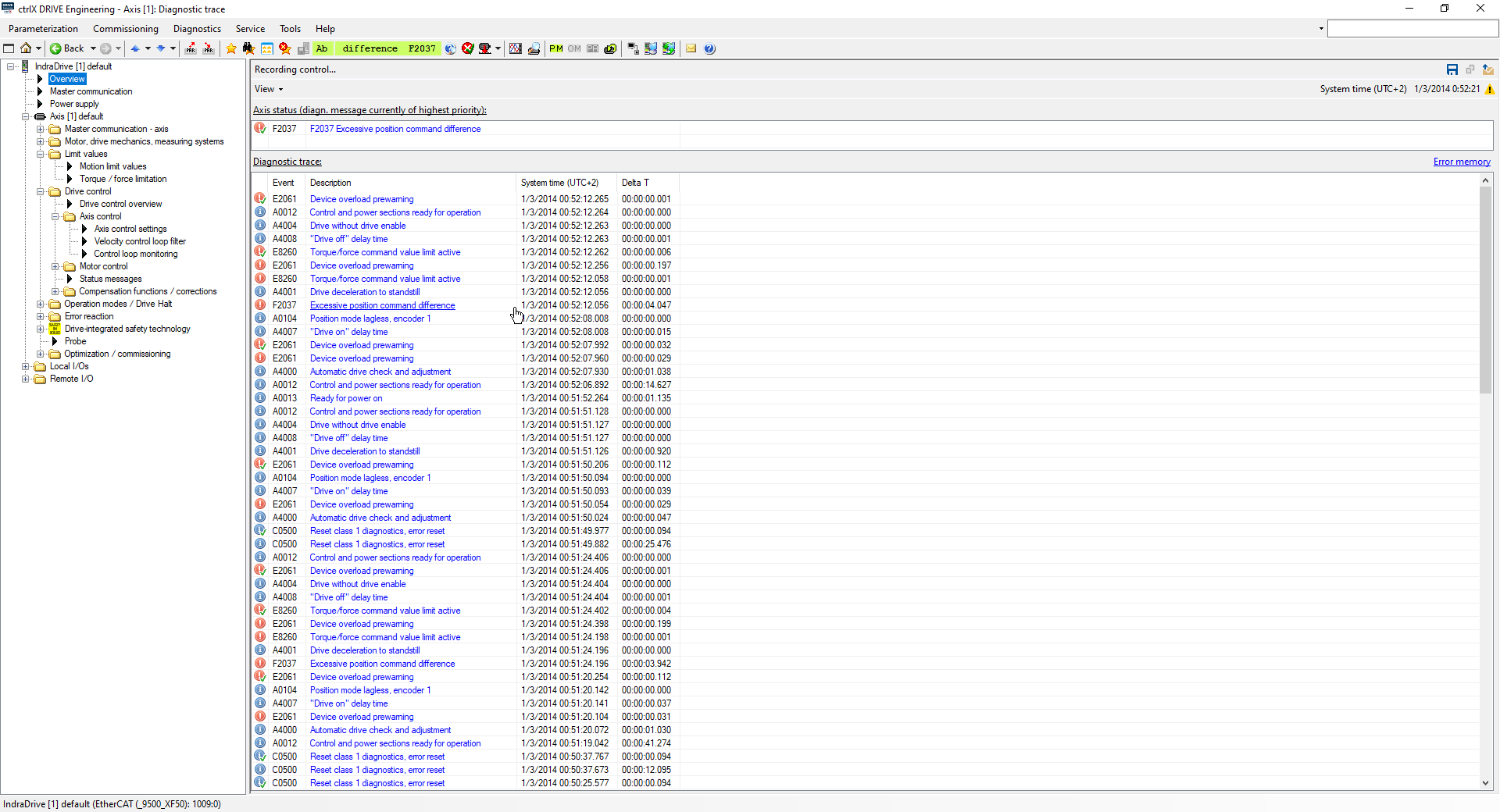Screen dimensions: 1500x812
Task: Click the oscilloscope chart icon in toolbar
Action: click(516, 48)
